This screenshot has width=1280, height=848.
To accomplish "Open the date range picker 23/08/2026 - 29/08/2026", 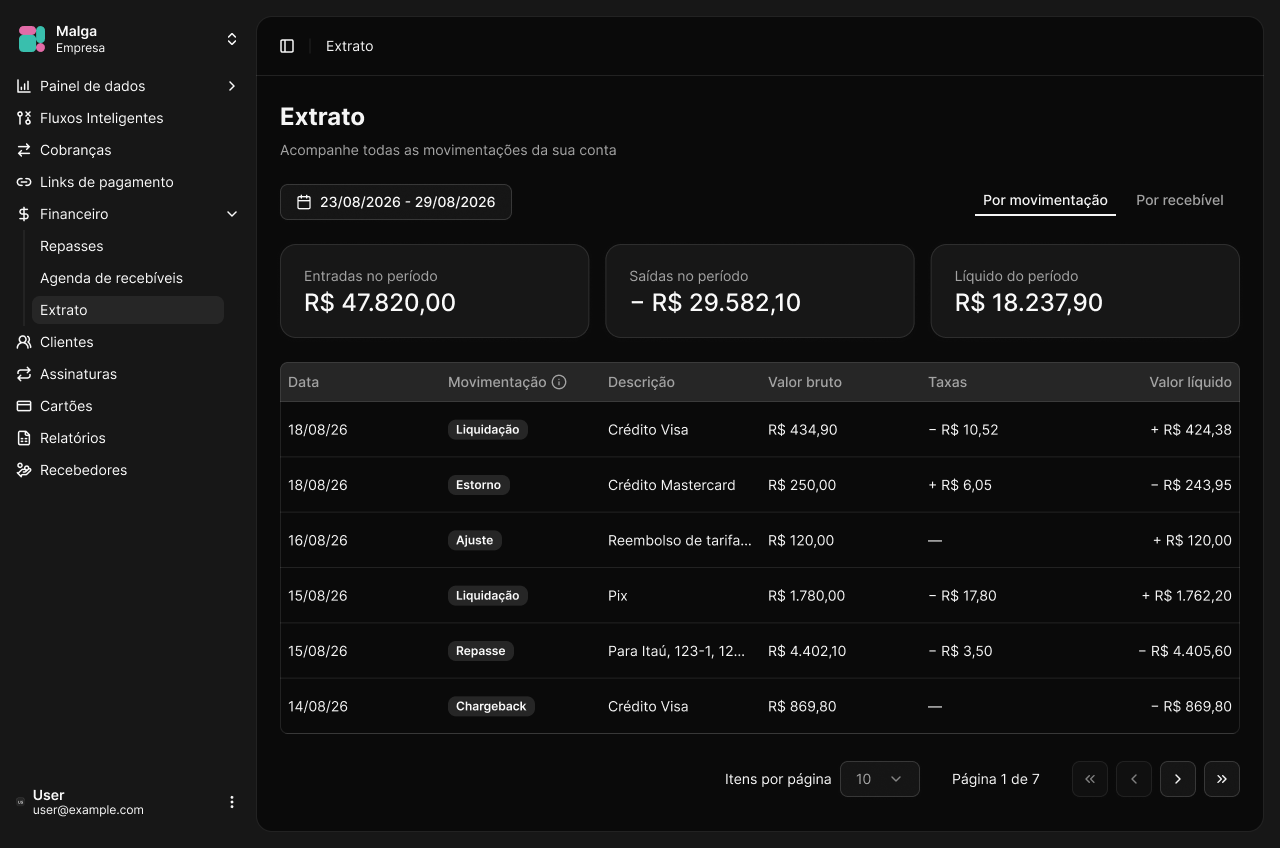I will coord(396,202).
